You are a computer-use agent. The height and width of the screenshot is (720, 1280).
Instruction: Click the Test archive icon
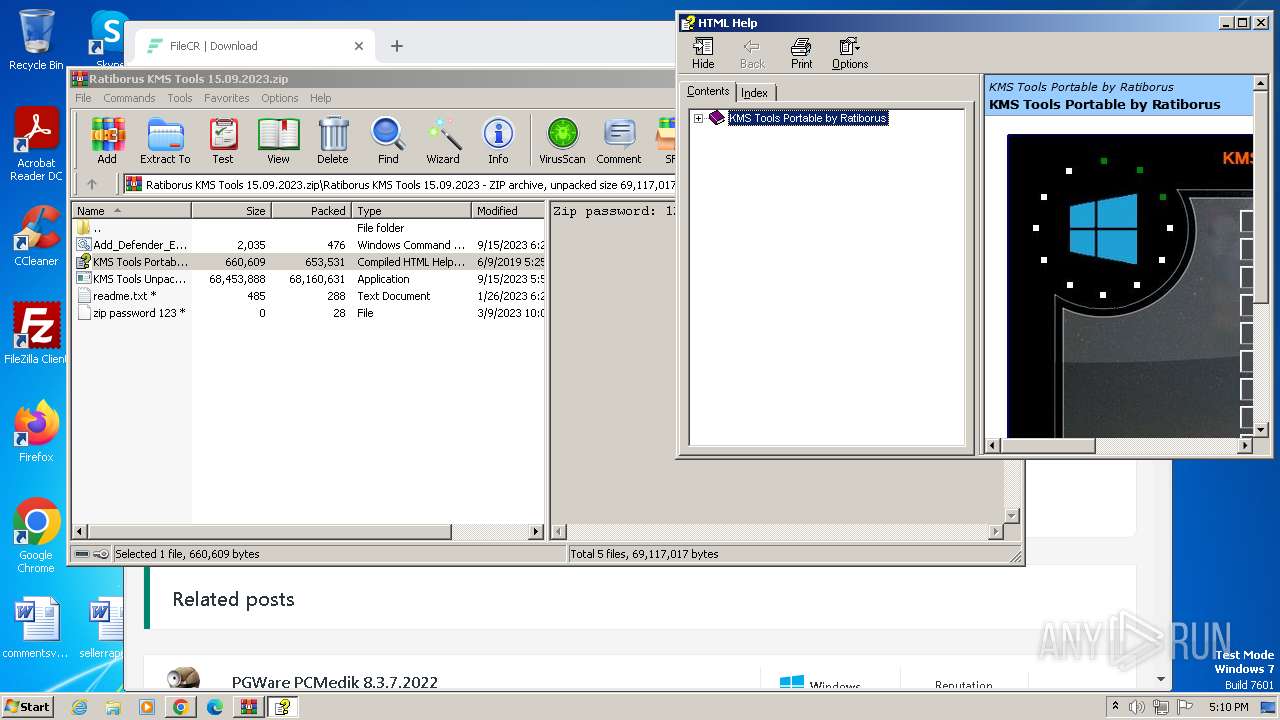223,140
